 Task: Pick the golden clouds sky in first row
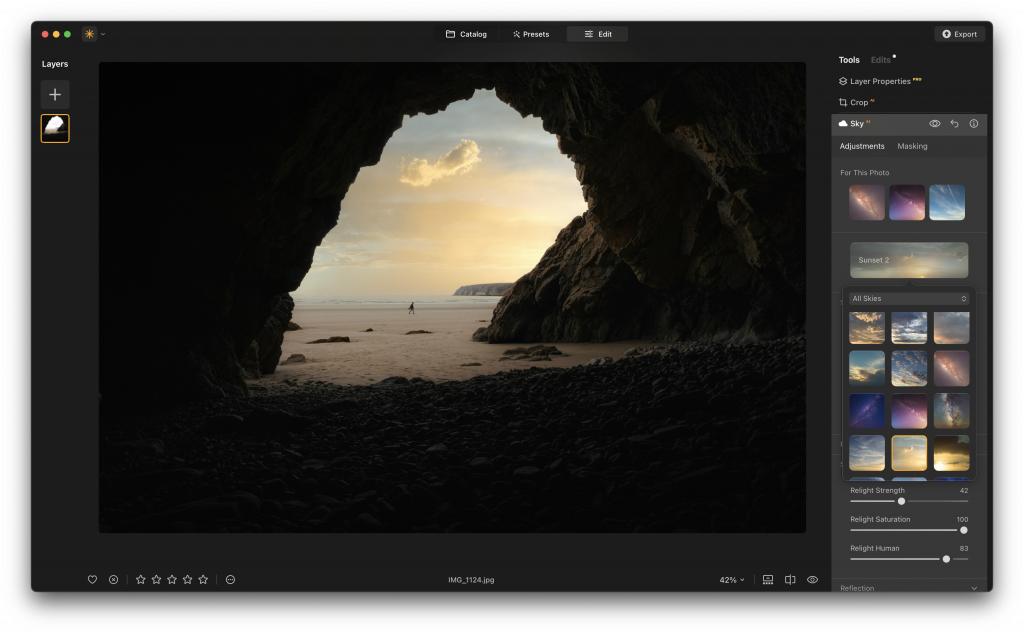tap(867, 327)
